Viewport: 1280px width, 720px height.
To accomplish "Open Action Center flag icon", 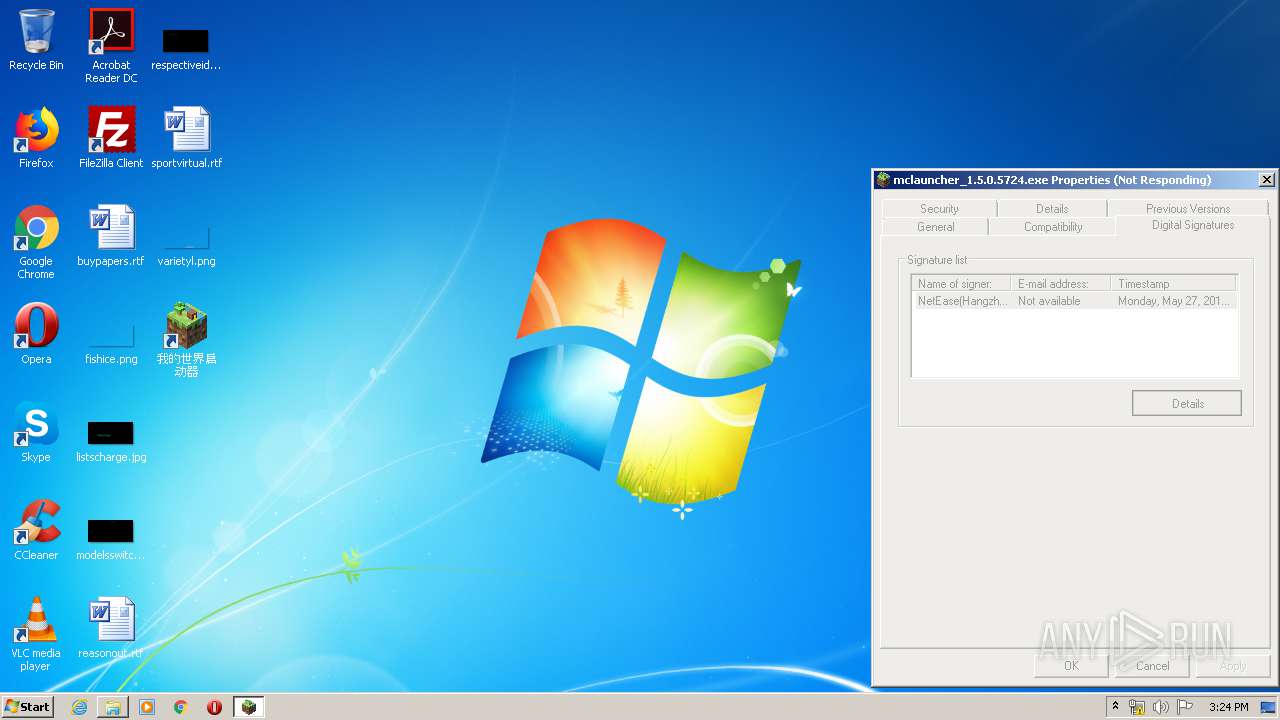I will 1184,707.
